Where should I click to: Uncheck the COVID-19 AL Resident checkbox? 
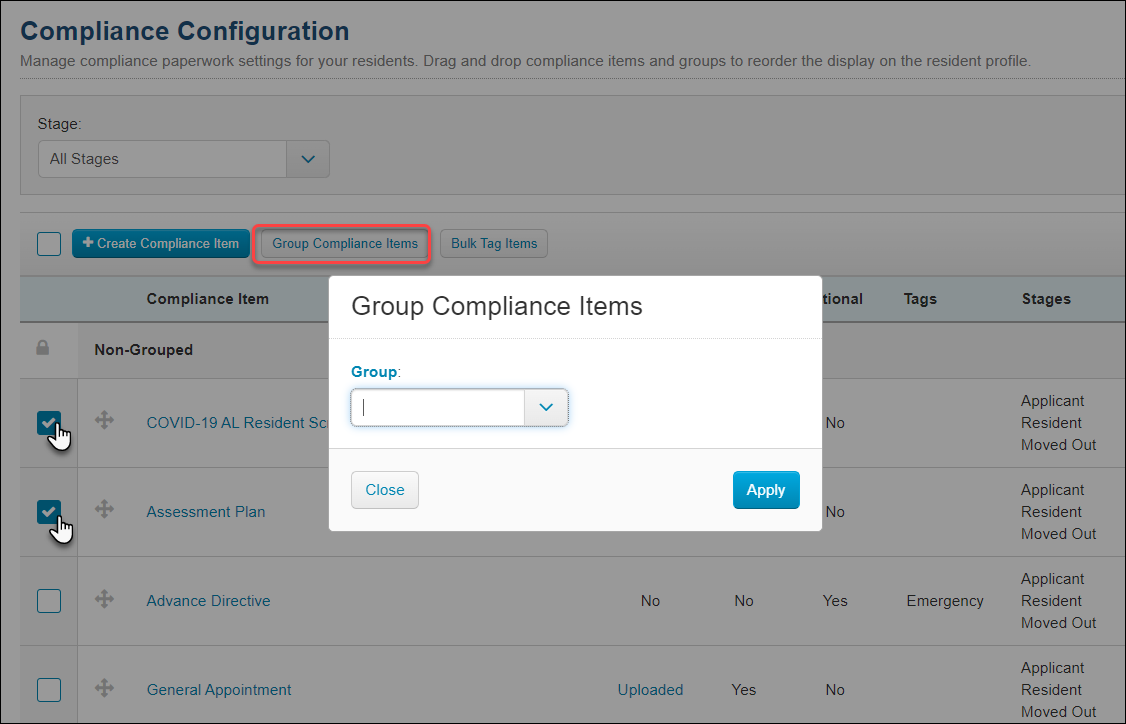(x=49, y=422)
